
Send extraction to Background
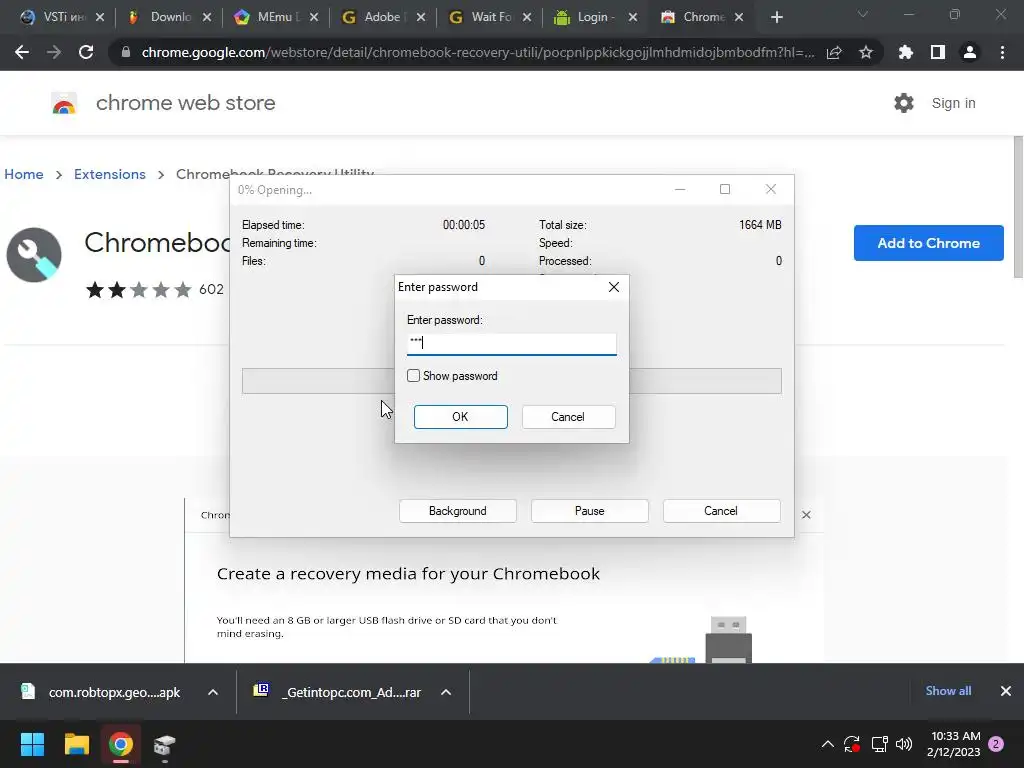(458, 511)
